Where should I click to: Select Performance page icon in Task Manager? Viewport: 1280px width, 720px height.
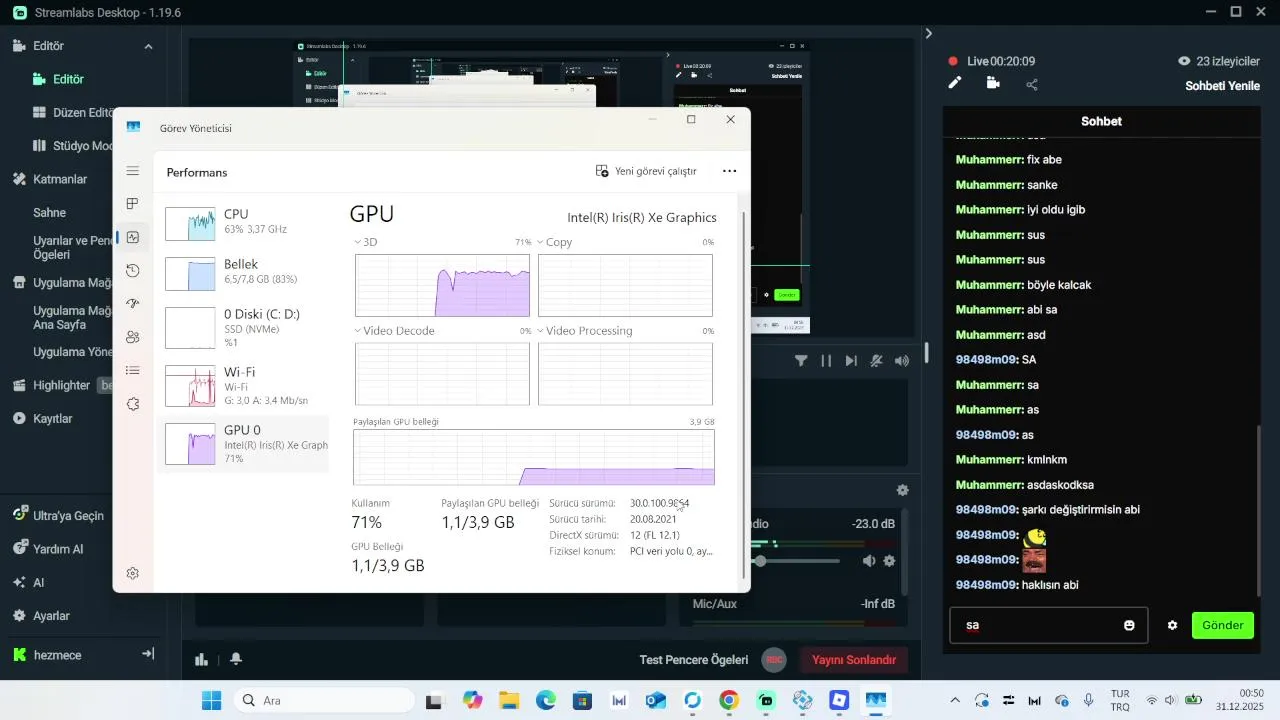(132, 237)
